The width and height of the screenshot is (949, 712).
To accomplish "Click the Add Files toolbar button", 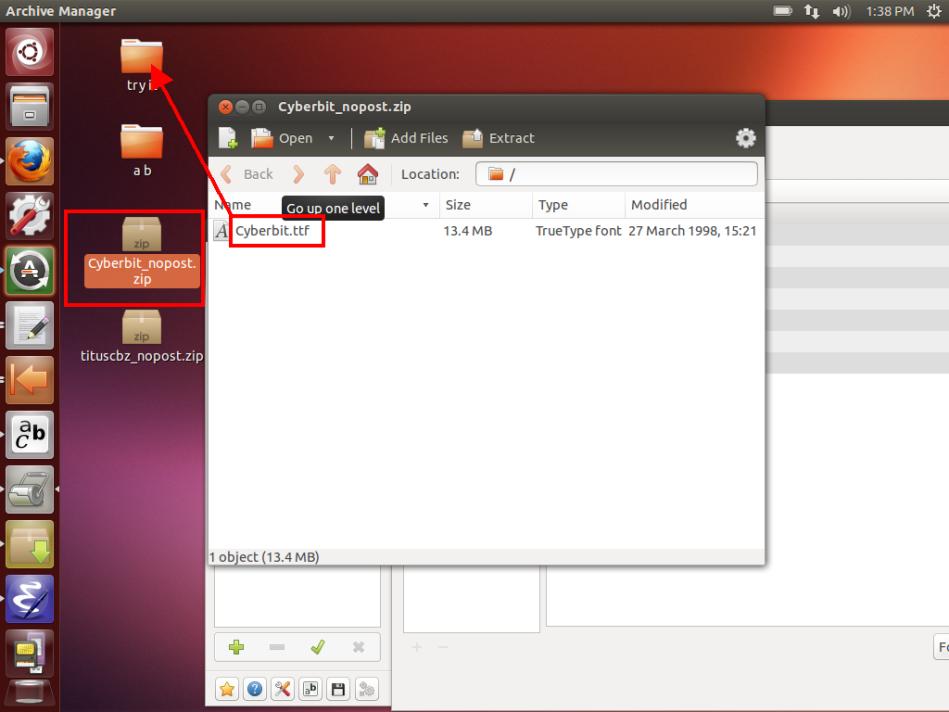I will pos(406,138).
